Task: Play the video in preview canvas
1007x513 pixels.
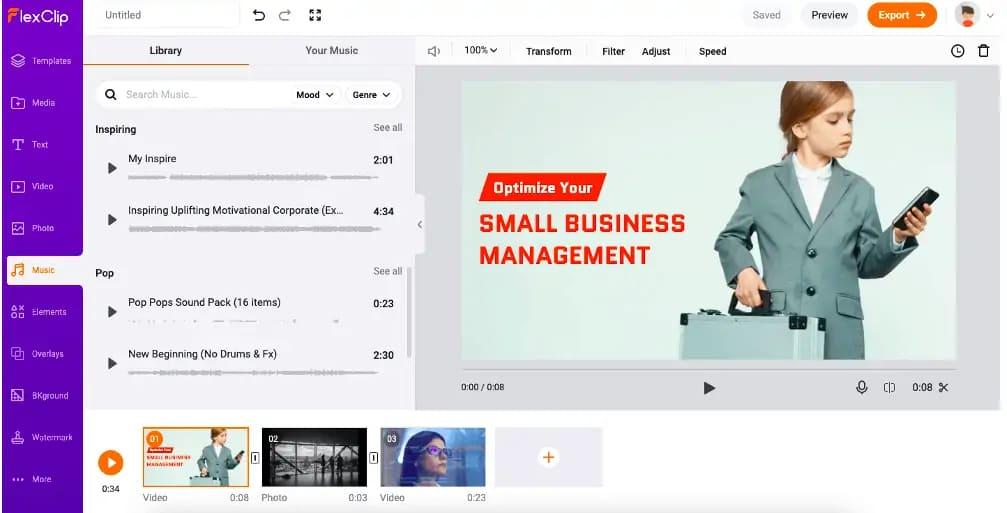Action: 709,388
